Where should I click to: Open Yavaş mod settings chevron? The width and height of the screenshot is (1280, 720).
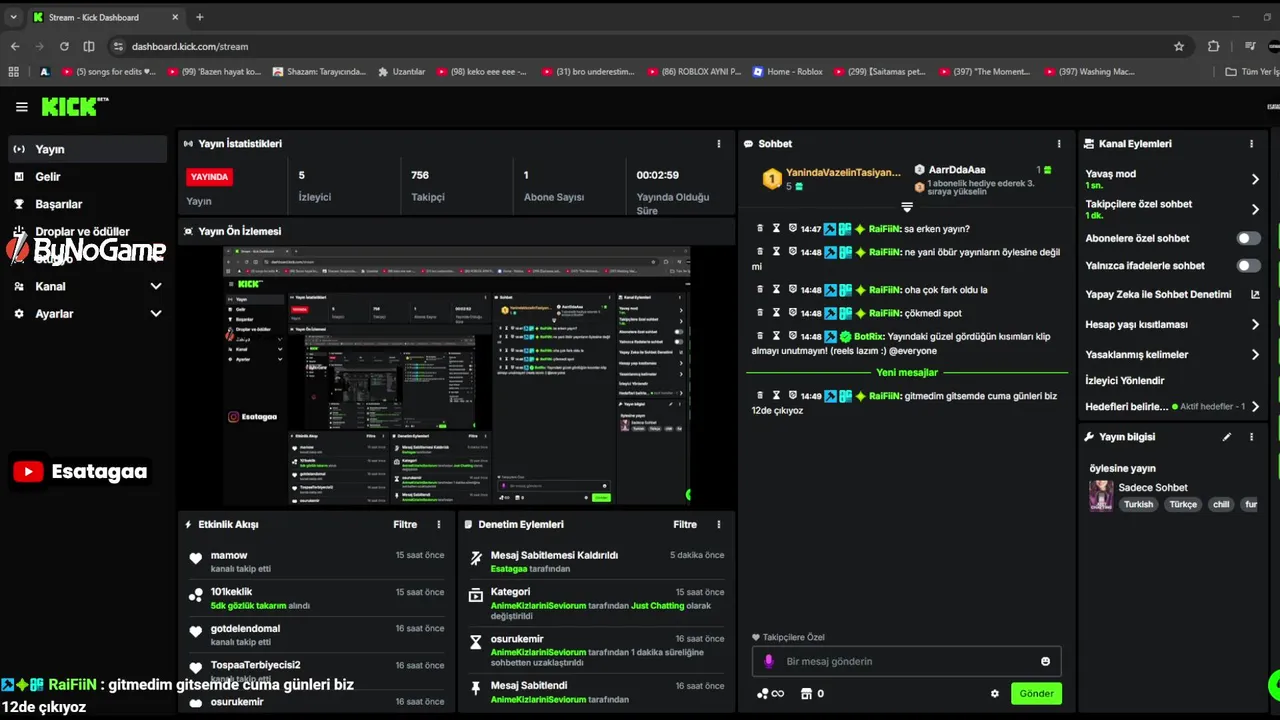point(1255,179)
